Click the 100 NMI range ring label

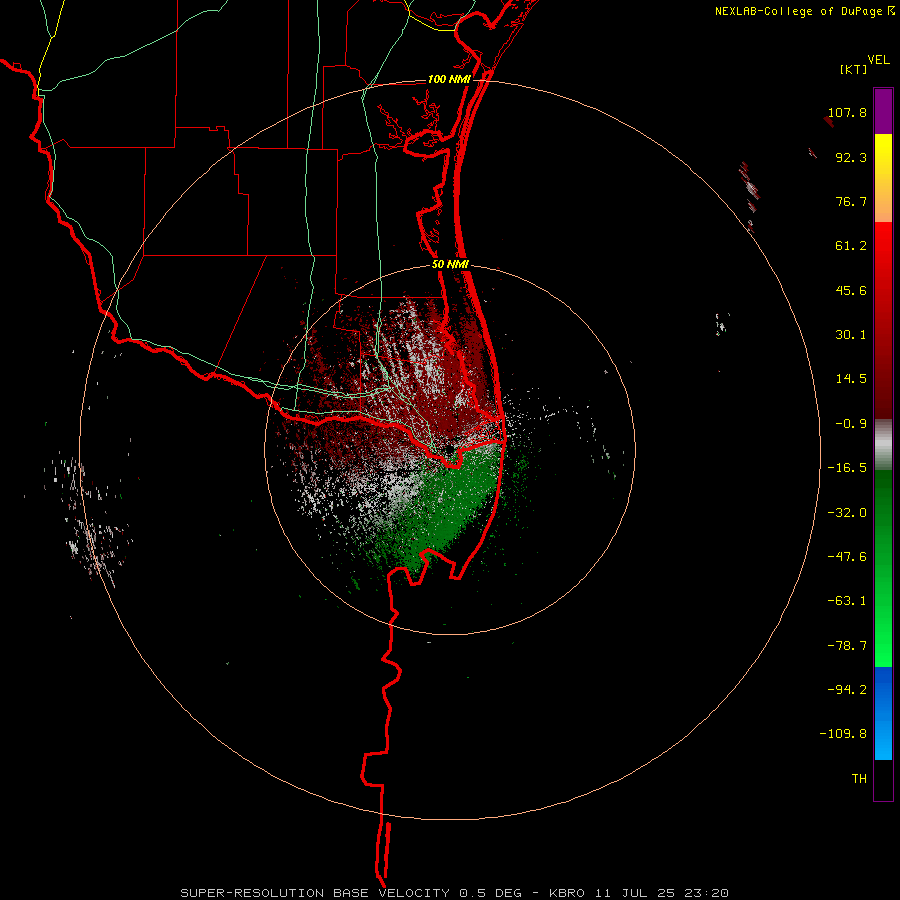pos(449,79)
